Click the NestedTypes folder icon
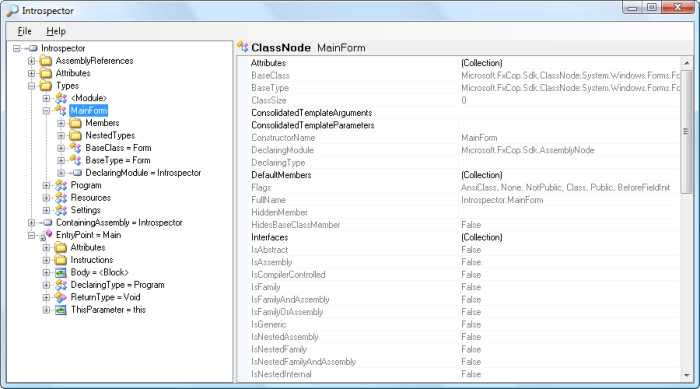The image size is (700, 389). pos(75,135)
